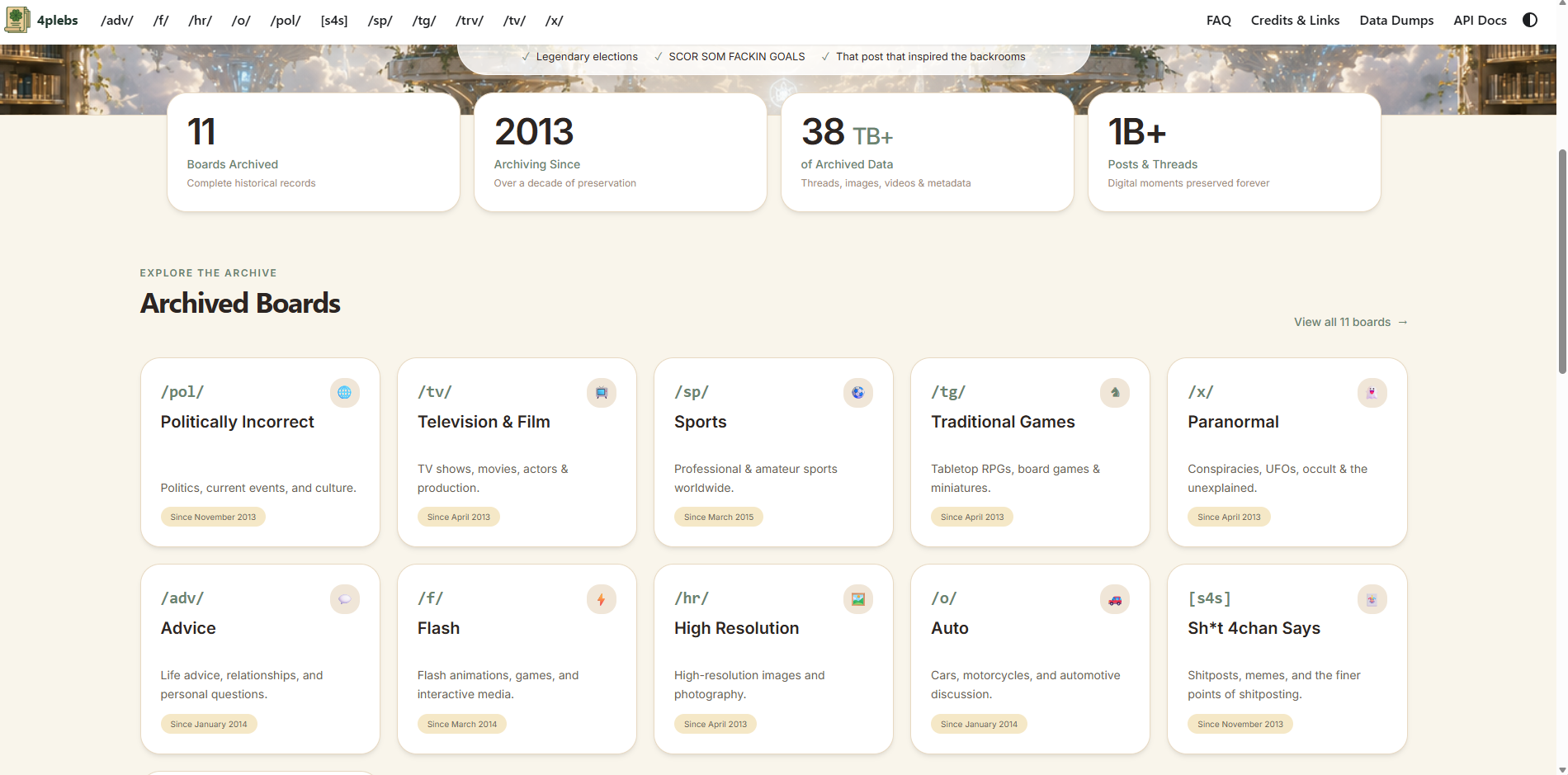Click the Since January 2014 badge on /o/

tap(979, 724)
